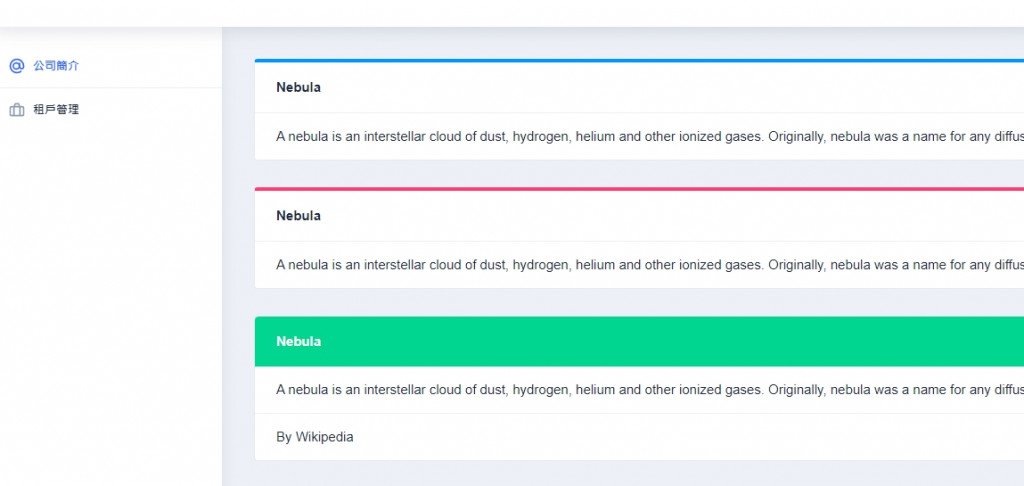1024x486 pixels.
Task: Click the pink top border of the second card
Action: [x=640, y=189]
